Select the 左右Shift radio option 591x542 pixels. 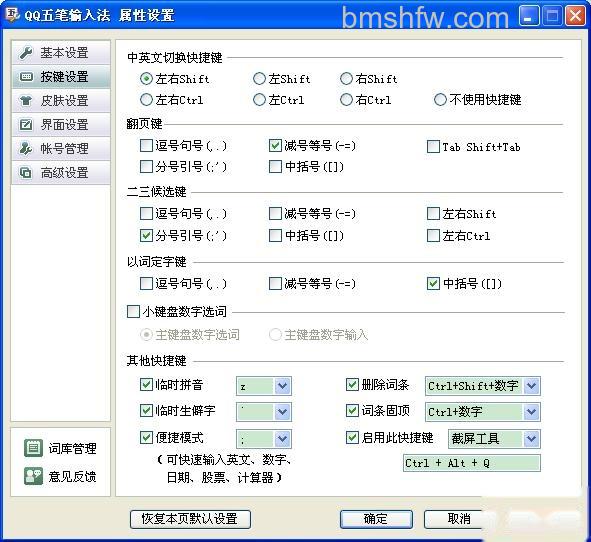pos(146,79)
